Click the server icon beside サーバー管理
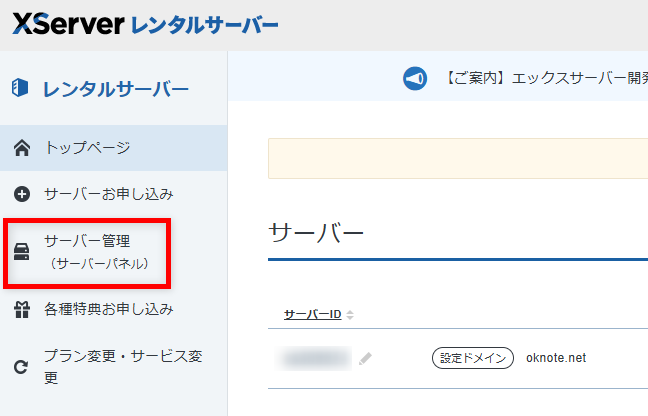This screenshot has height=416, width=648. click(21, 252)
